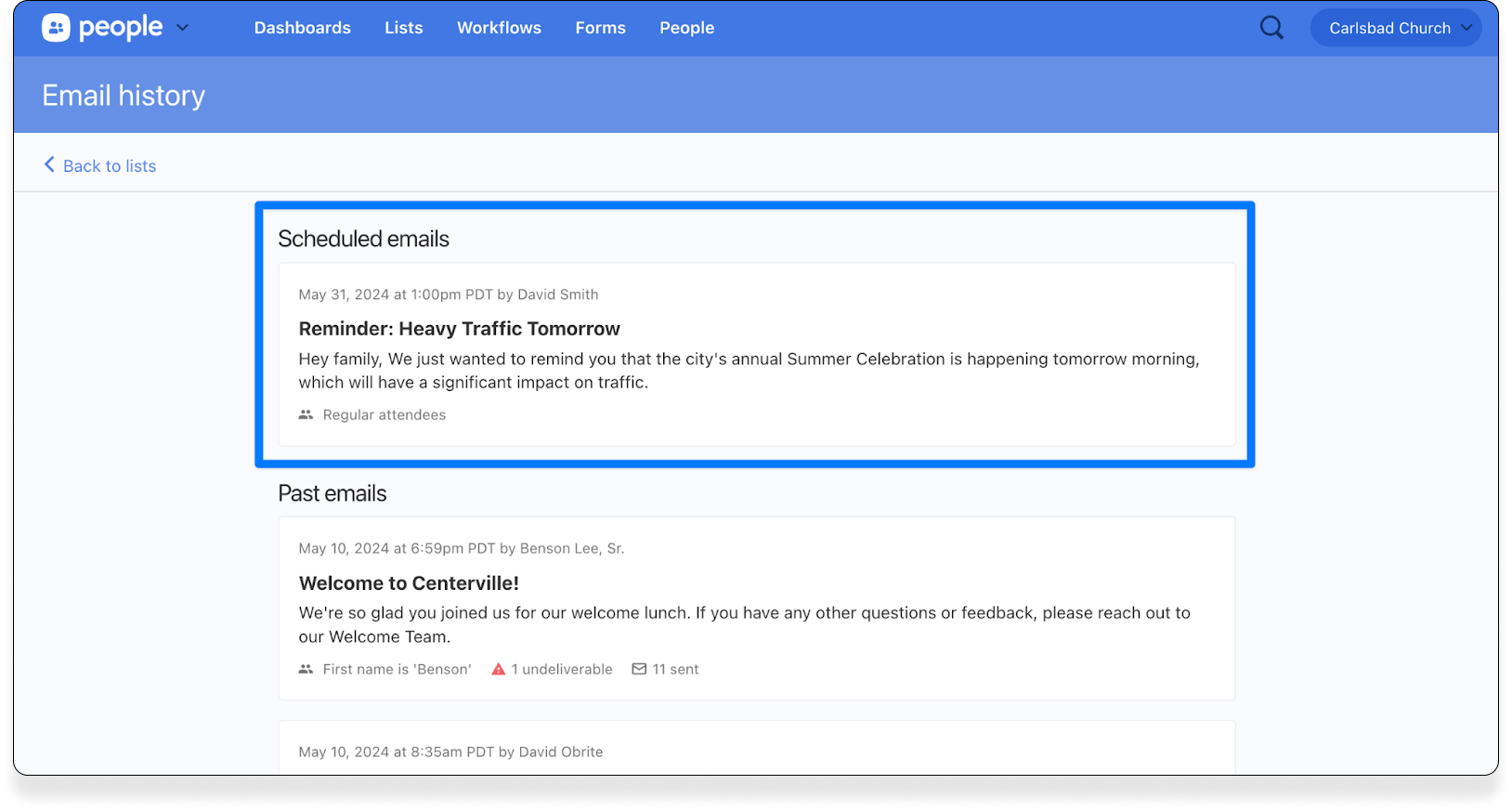Expand the People app switcher chevron
This screenshot has height=811, width=1512.
tap(183, 28)
